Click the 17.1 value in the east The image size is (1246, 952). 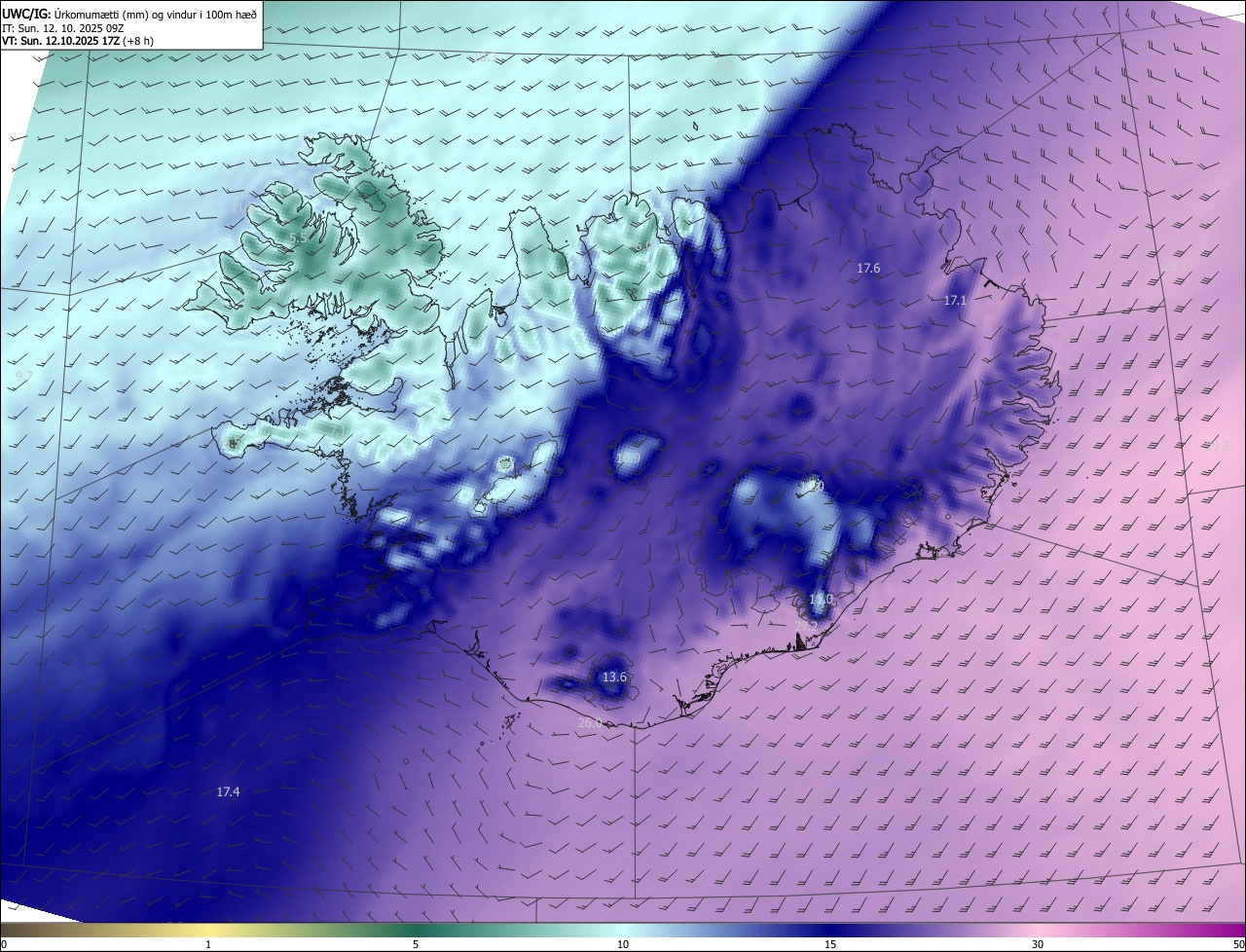(955, 301)
